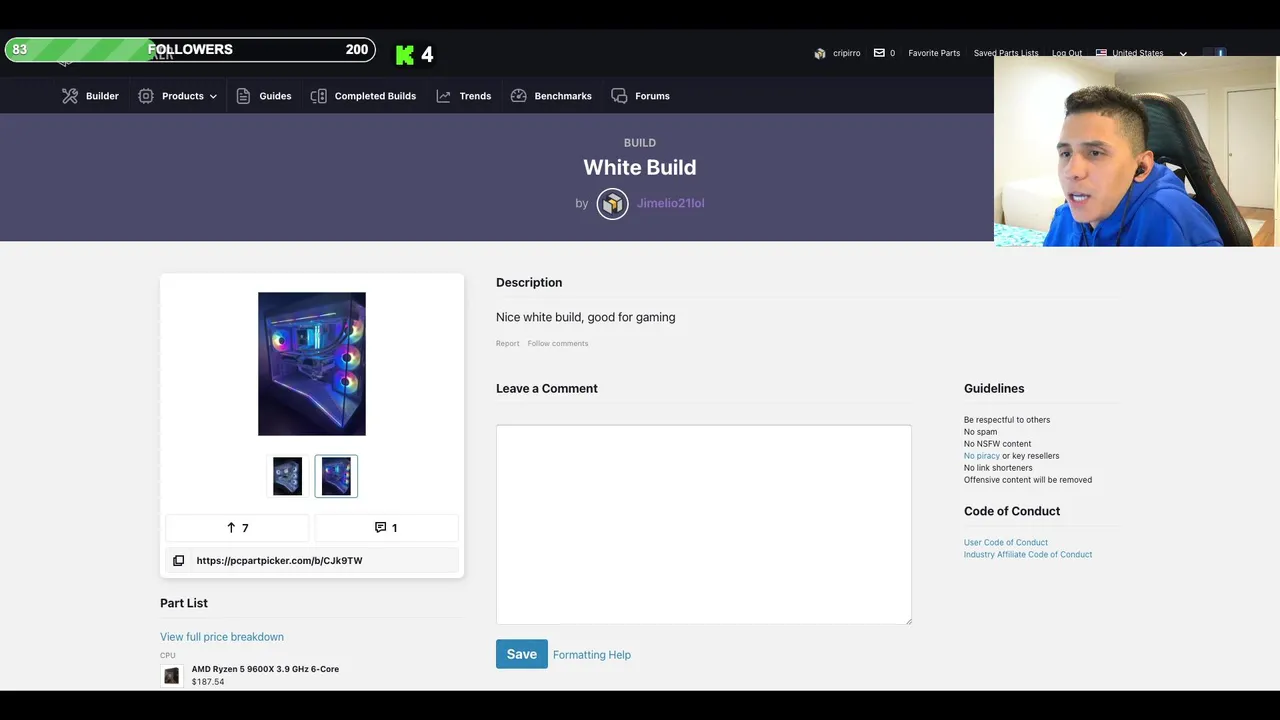Click the Benchmarks gauge icon
Image resolution: width=1280 pixels, height=720 pixels.
point(518,96)
